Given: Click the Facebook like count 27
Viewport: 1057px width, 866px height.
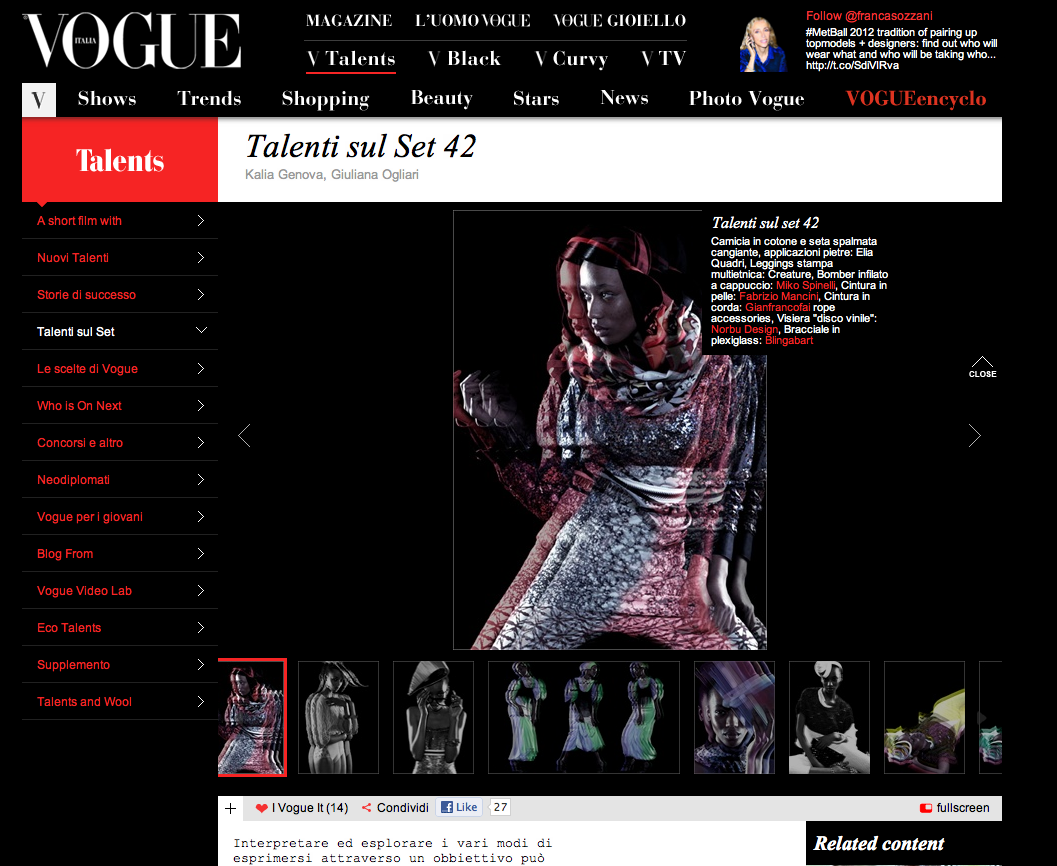Looking at the screenshot, I should point(500,807).
